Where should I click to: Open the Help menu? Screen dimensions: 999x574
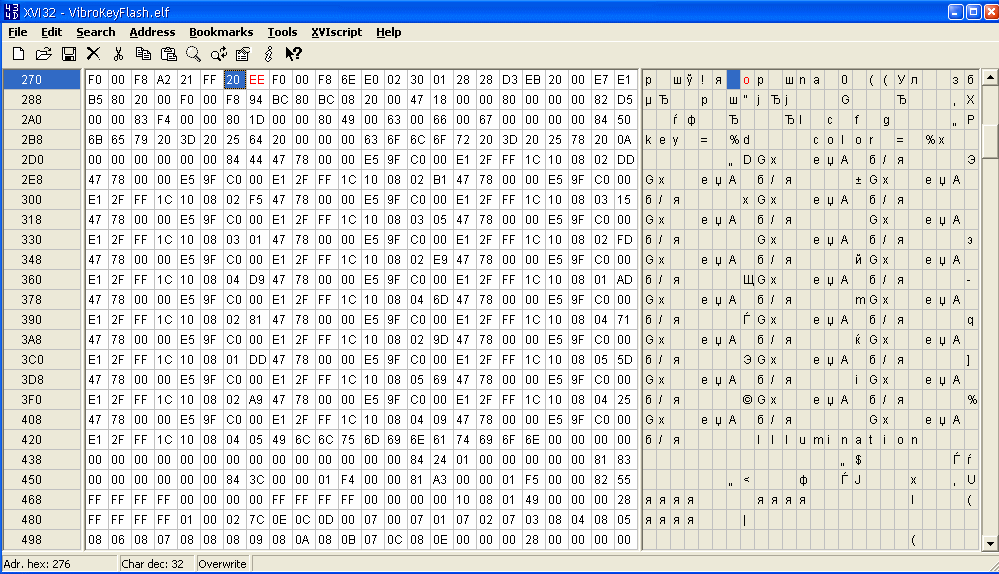coord(389,32)
